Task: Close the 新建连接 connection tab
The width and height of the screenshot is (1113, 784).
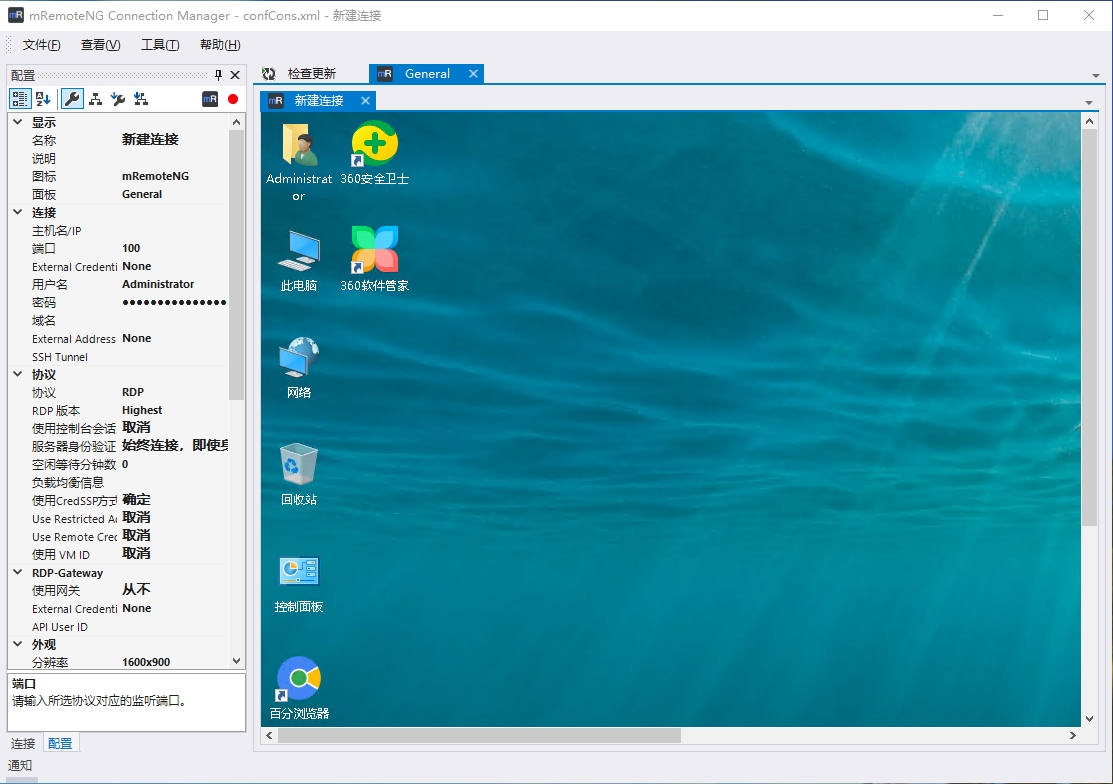Action: click(x=365, y=101)
